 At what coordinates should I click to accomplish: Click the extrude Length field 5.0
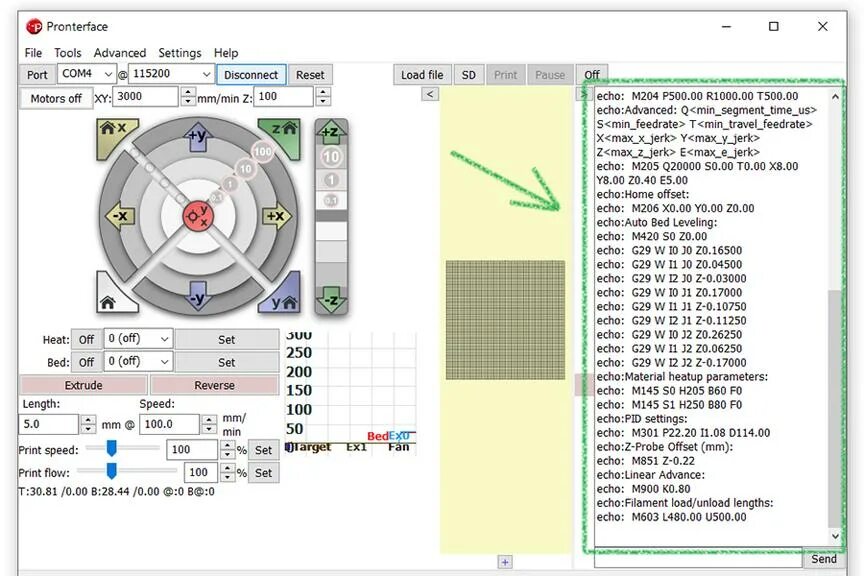point(48,424)
